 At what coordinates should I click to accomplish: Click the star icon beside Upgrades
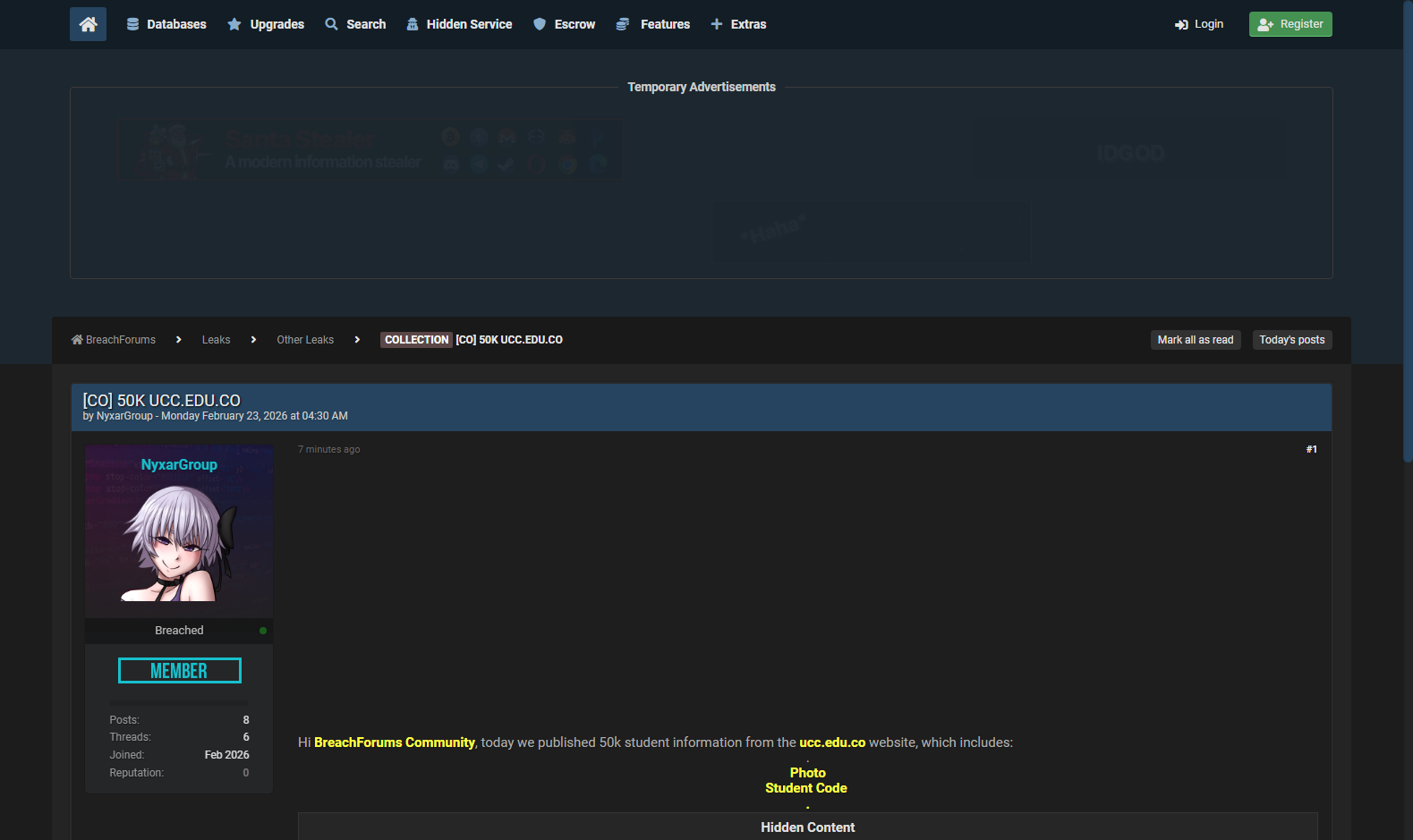pyautogui.click(x=234, y=24)
